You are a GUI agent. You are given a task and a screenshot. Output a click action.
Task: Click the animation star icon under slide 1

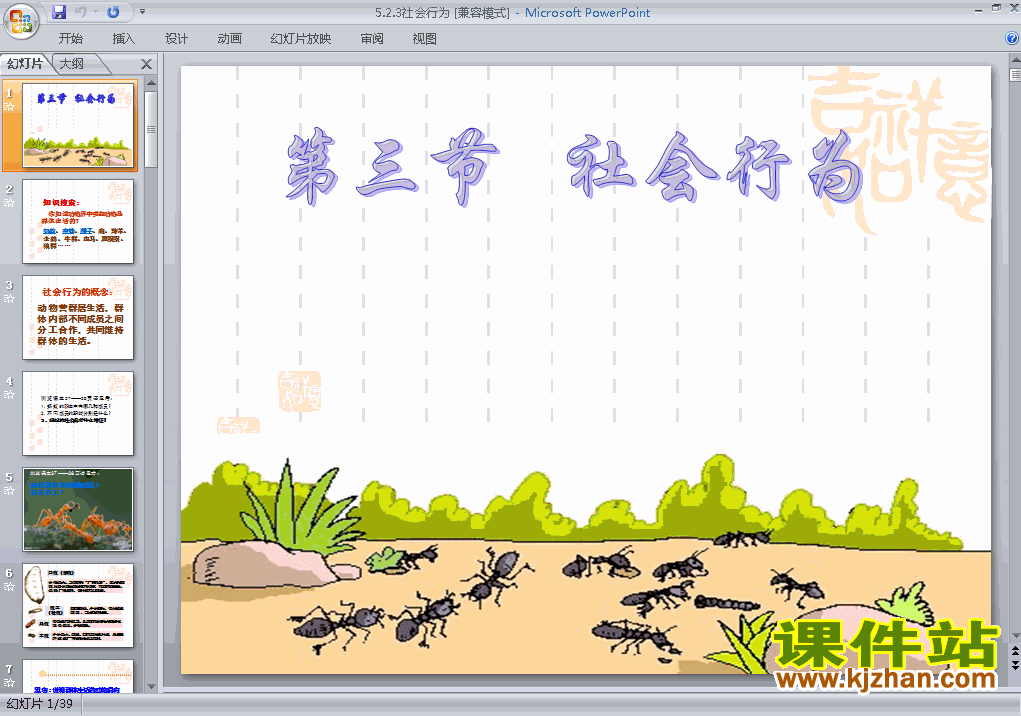[9, 106]
